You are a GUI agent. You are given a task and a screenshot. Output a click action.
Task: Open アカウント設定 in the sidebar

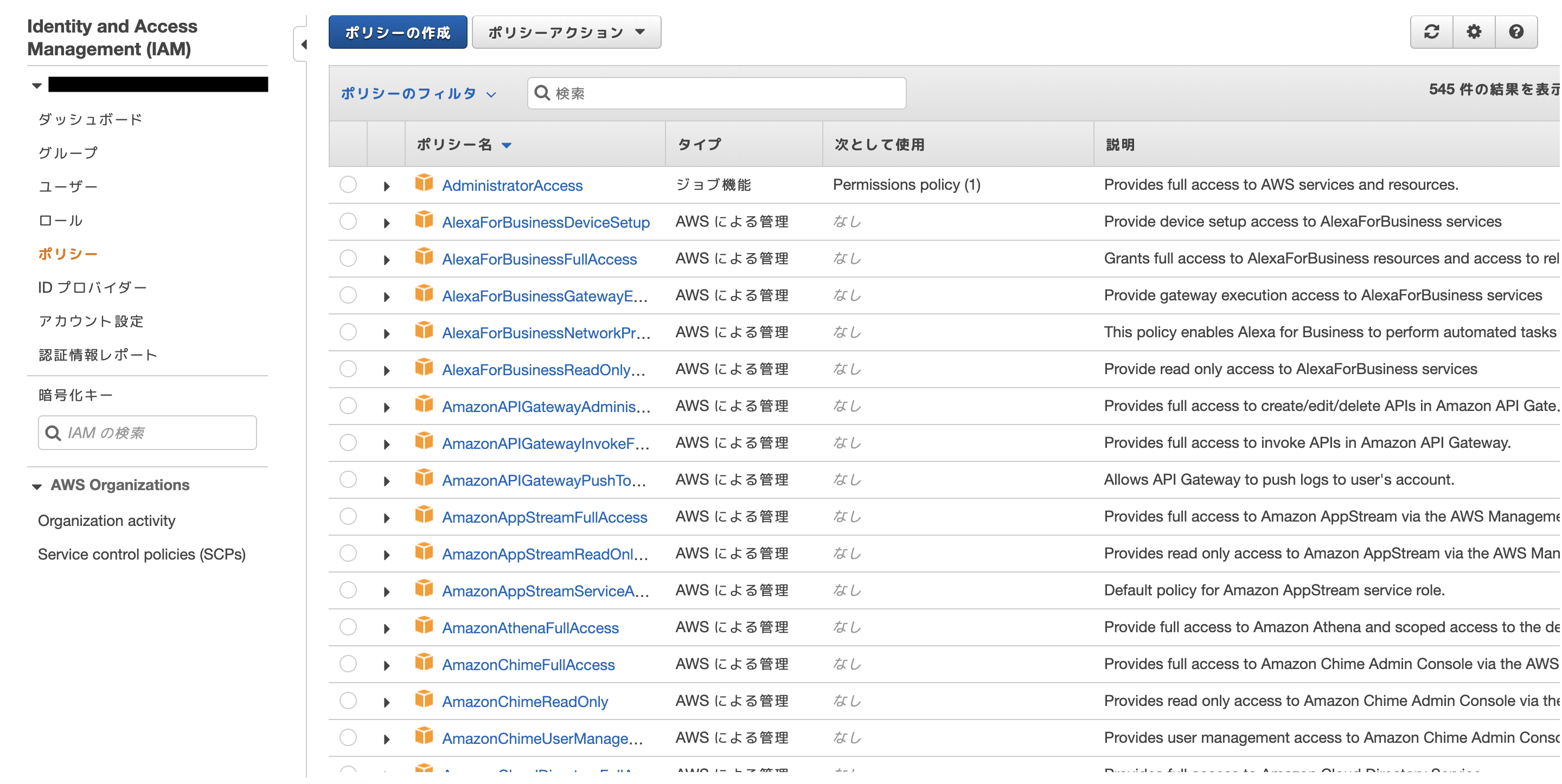tap(91, 321)
